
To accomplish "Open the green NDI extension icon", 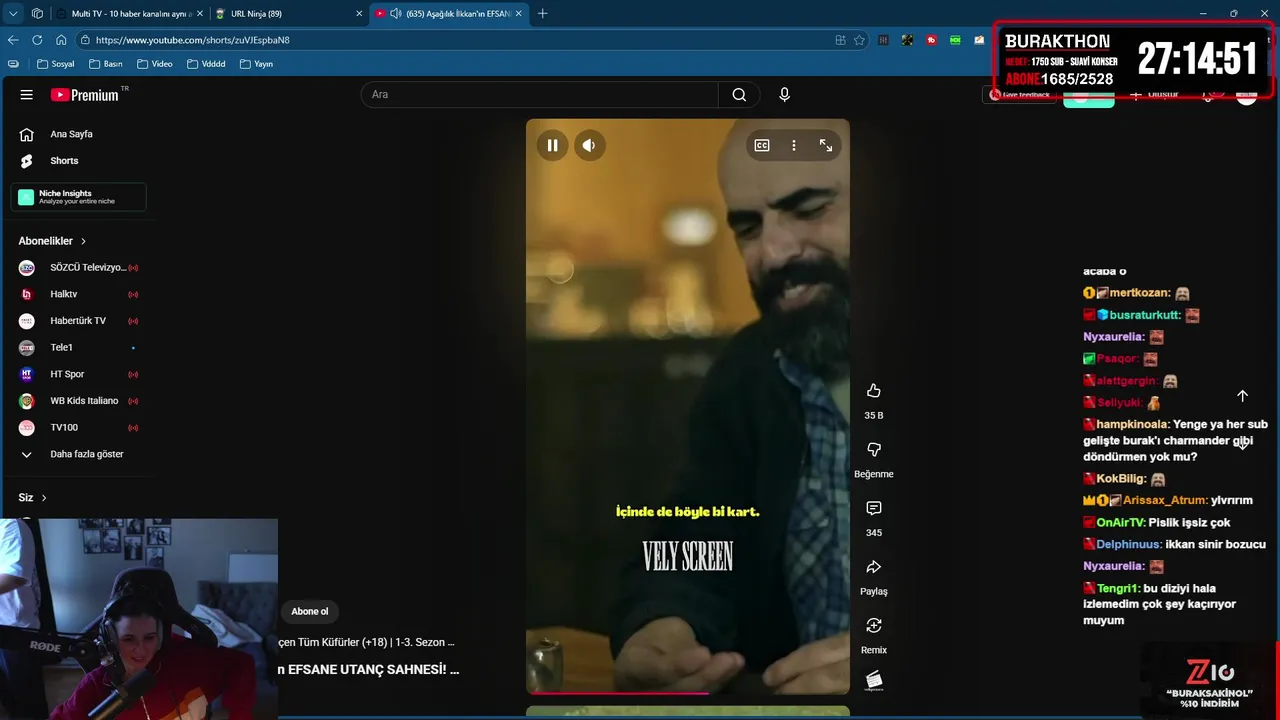I will pos(955,40).
